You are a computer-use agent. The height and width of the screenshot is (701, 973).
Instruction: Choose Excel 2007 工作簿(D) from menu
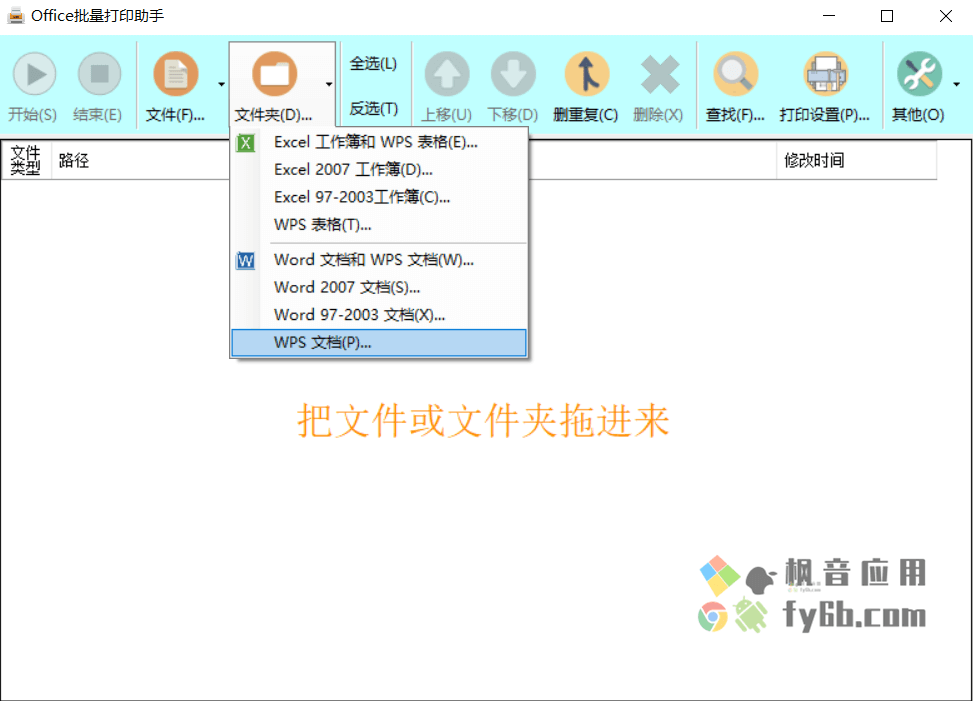pyautogui.click(x=379, y=169)
